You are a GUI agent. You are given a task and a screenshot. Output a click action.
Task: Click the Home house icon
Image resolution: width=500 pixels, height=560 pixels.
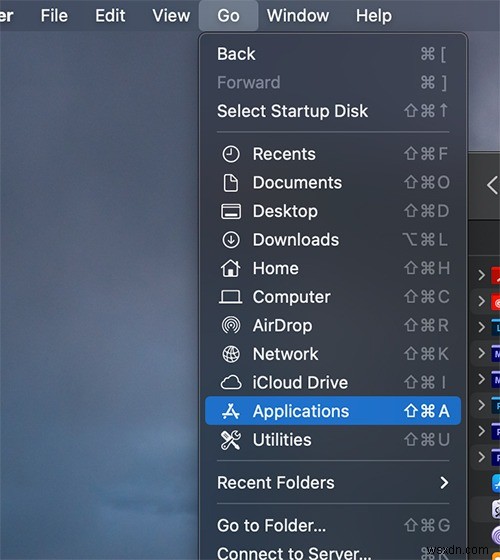(x=231, y=268)
